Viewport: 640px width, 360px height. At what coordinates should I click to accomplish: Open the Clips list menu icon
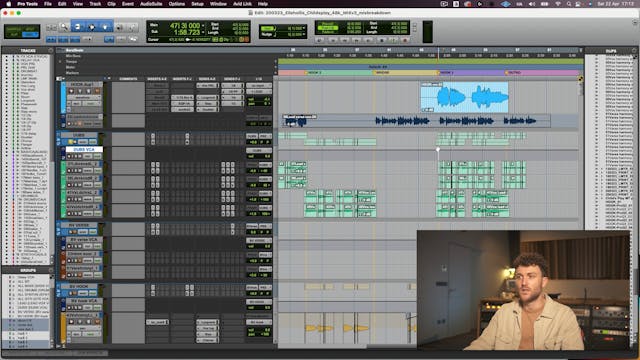[634, 51]
